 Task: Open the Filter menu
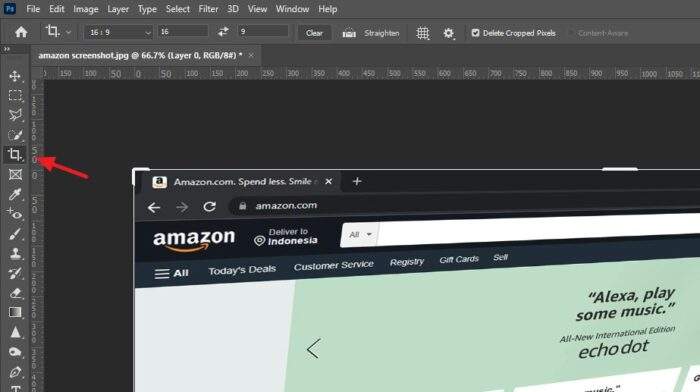208,9
